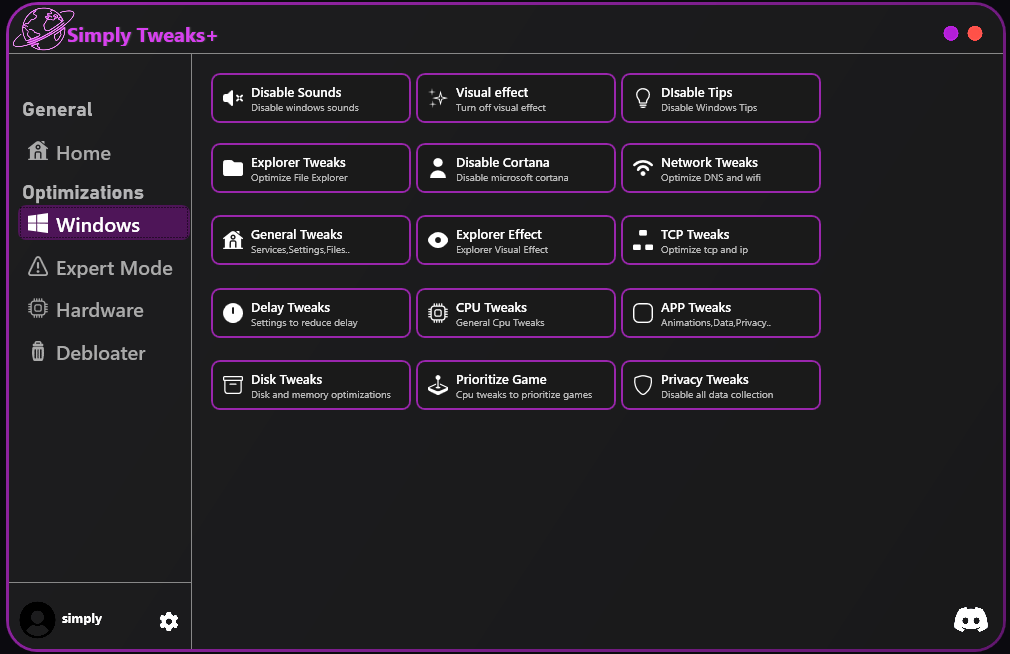Click the folder icon on Explorer Tweaks
Image resolution: width=1010 pixels, height=654 pixels.
231,168
